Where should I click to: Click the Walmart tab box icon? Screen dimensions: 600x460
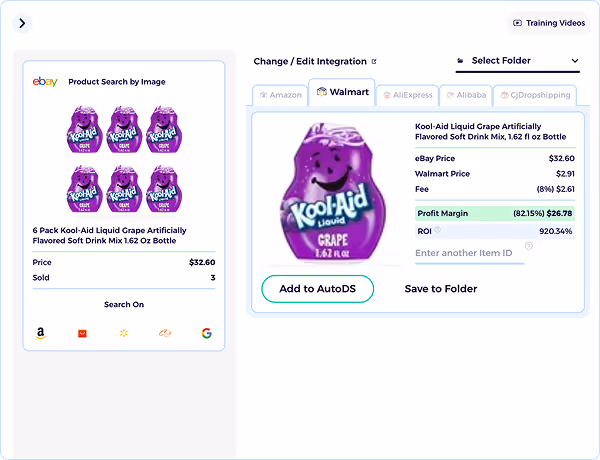322,92
